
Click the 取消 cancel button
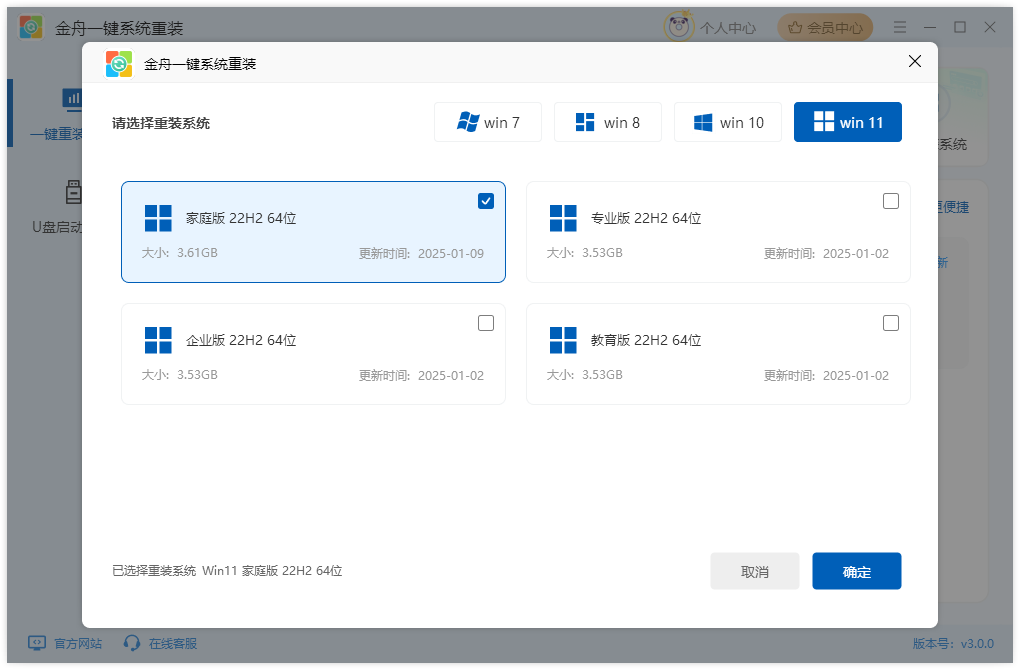coord(755,571)
